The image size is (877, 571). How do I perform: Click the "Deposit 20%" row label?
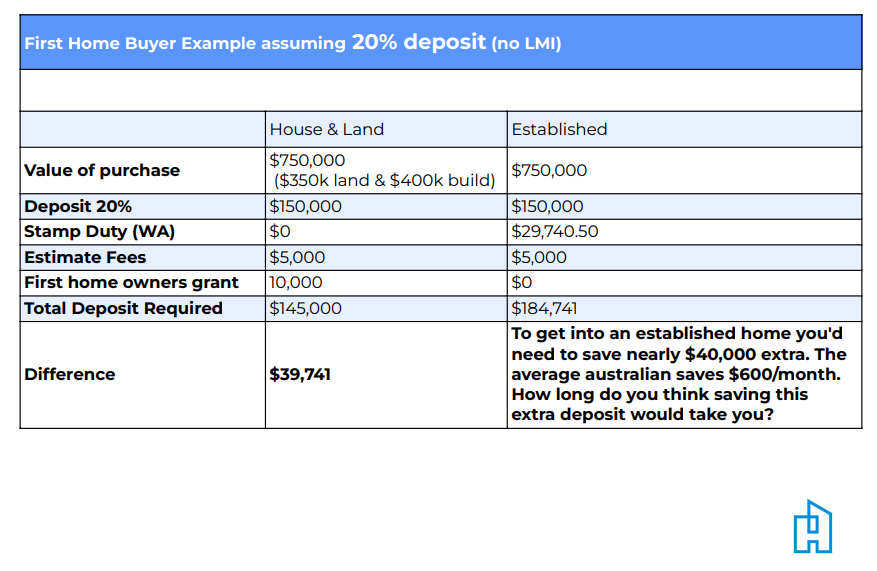(78, 206)
